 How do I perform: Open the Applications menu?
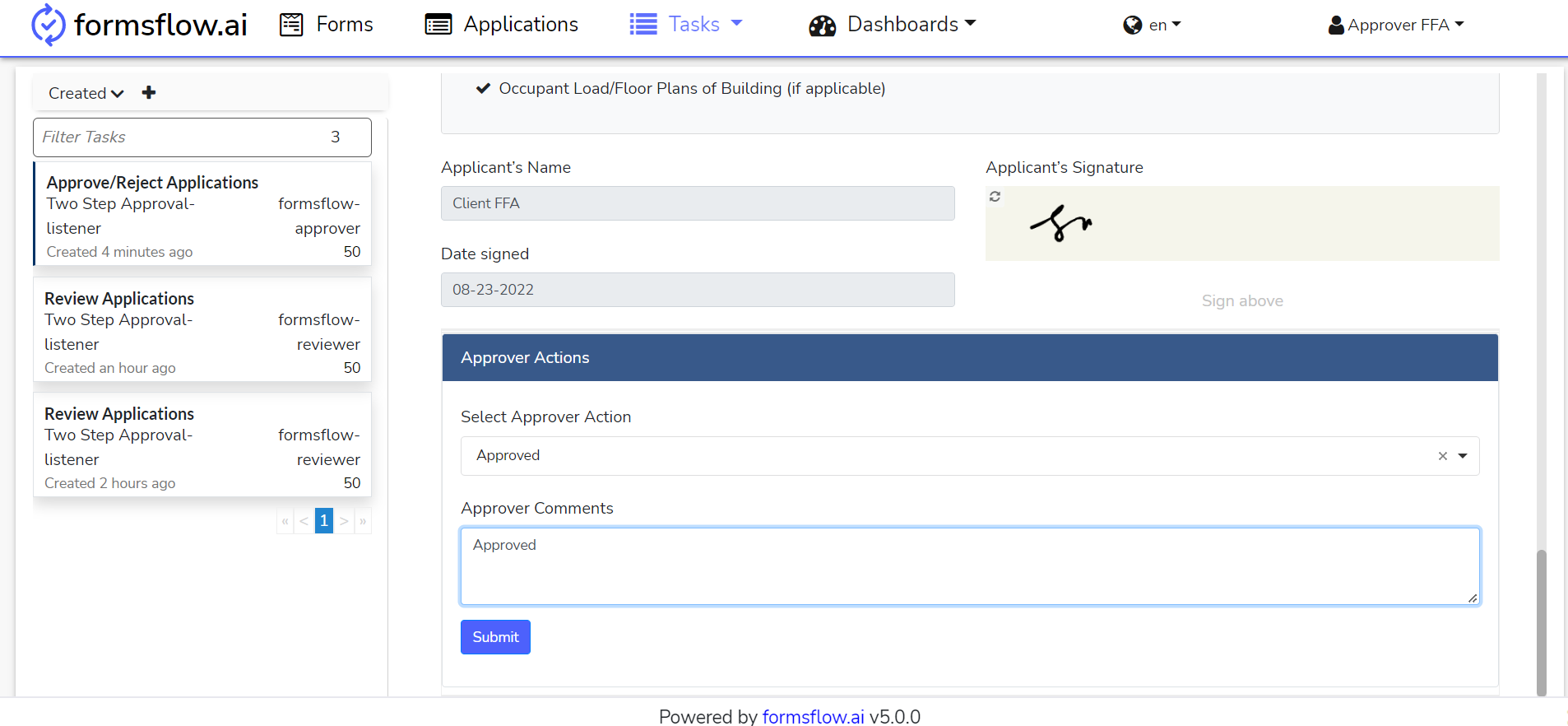pyautogui.click(x=502, y=25)
